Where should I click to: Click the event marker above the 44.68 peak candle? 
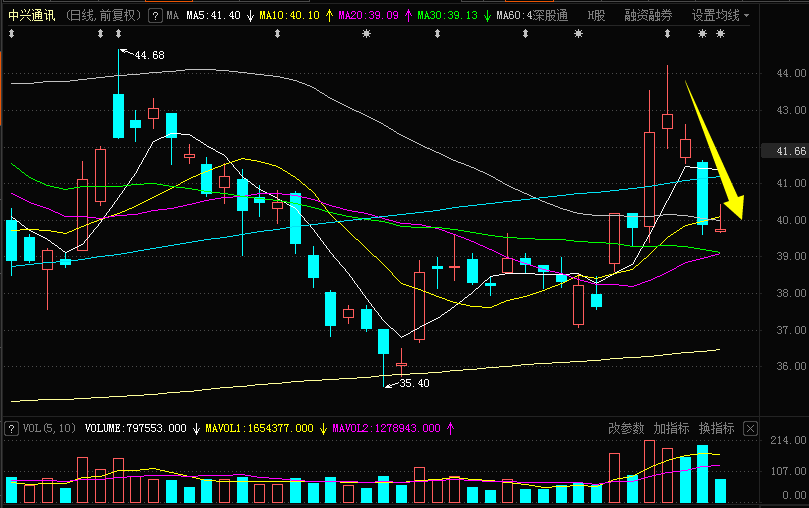pos(119,34)
